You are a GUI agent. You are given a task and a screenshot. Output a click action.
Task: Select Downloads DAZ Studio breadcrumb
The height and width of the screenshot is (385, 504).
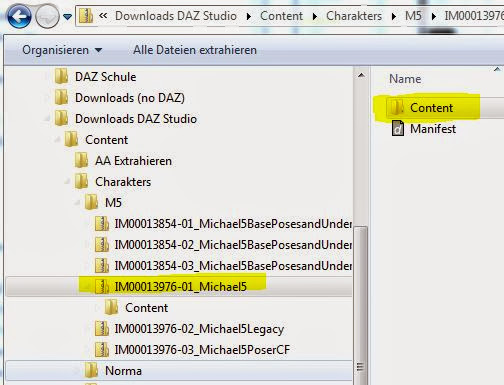coord(176,16)
